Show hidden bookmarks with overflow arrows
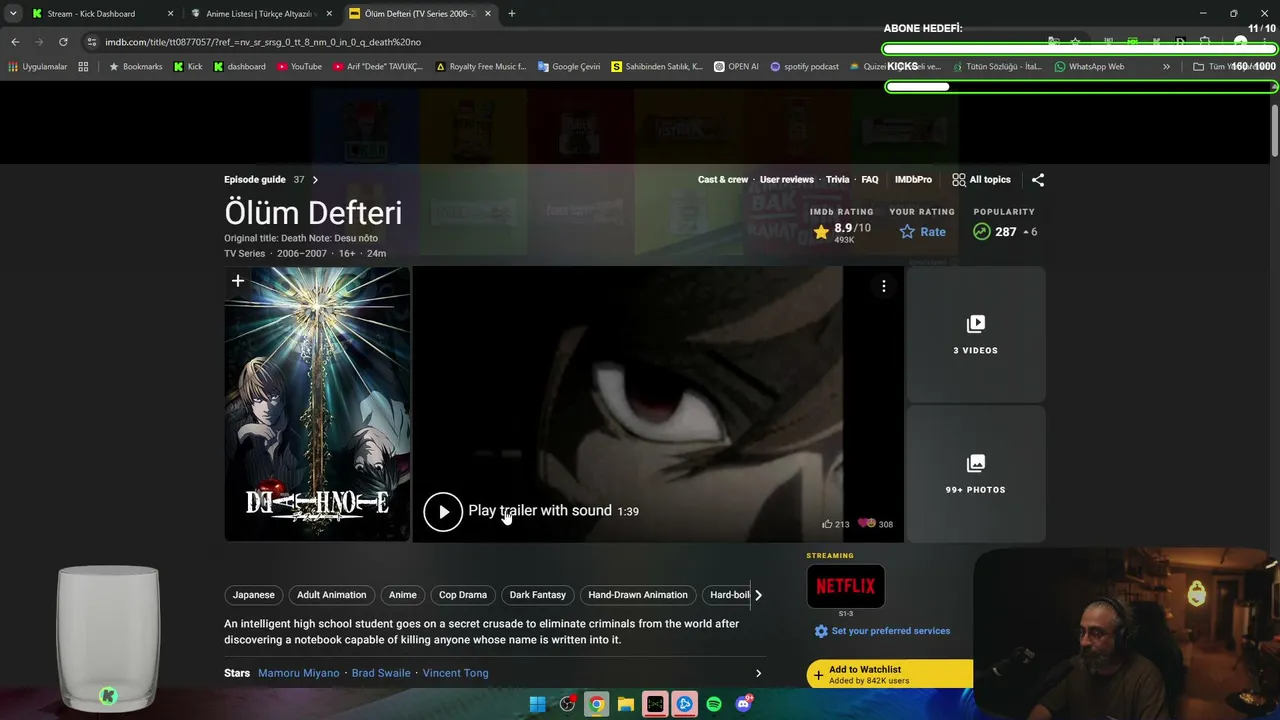 click(1166, 67)
